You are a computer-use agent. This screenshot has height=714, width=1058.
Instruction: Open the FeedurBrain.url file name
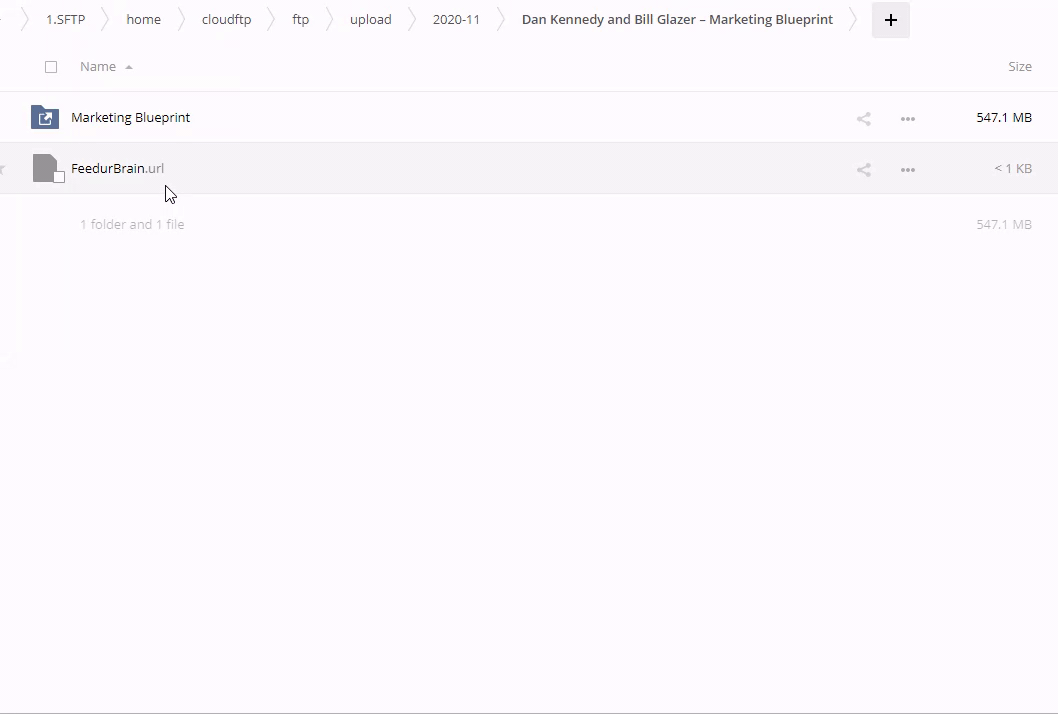(x=117, y=168)
